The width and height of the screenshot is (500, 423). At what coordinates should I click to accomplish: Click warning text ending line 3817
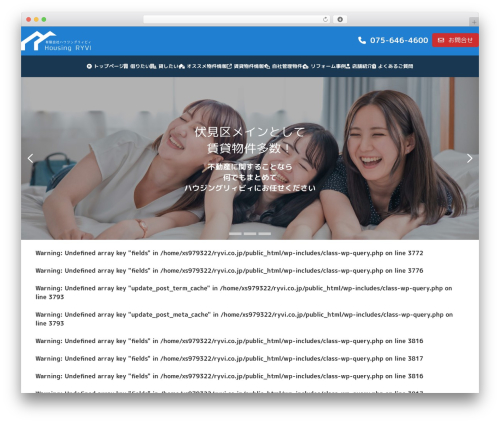click(x=229, y=359)
